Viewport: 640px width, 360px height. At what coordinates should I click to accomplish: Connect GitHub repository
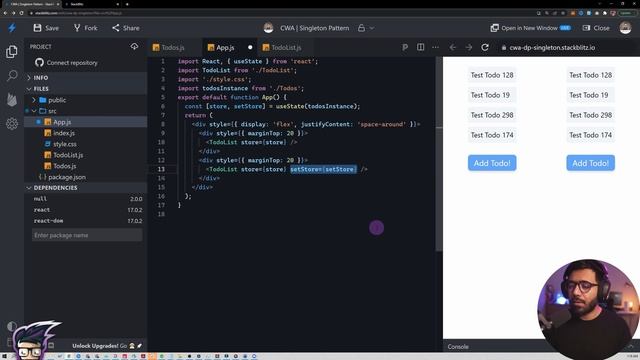click(67, 62)
